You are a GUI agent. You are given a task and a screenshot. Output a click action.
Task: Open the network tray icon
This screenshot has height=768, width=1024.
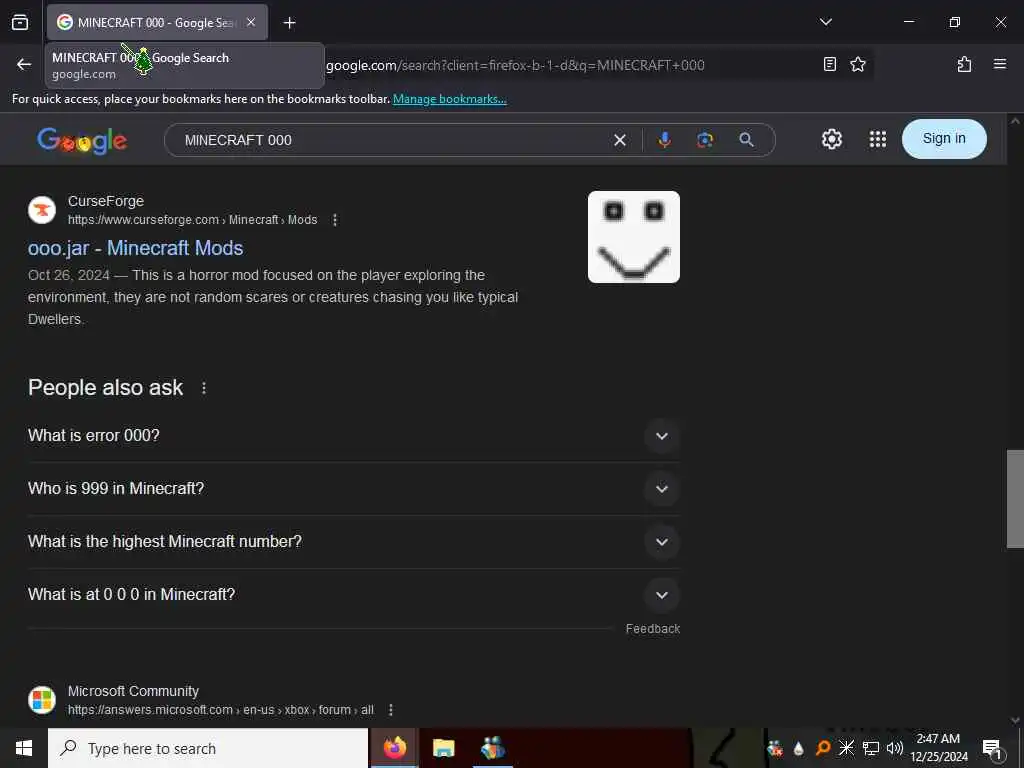click(871, 748)
